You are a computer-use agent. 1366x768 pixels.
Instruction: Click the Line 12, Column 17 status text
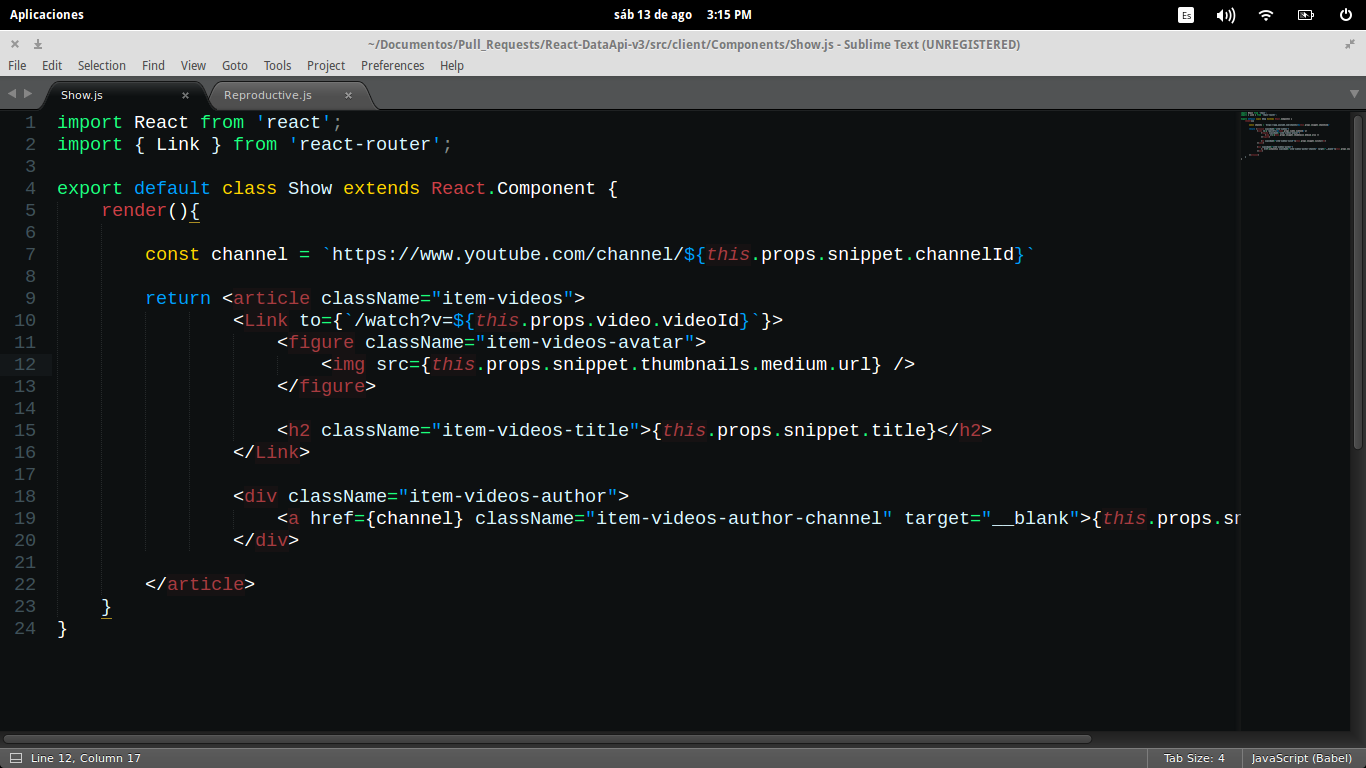click(86, 758)
